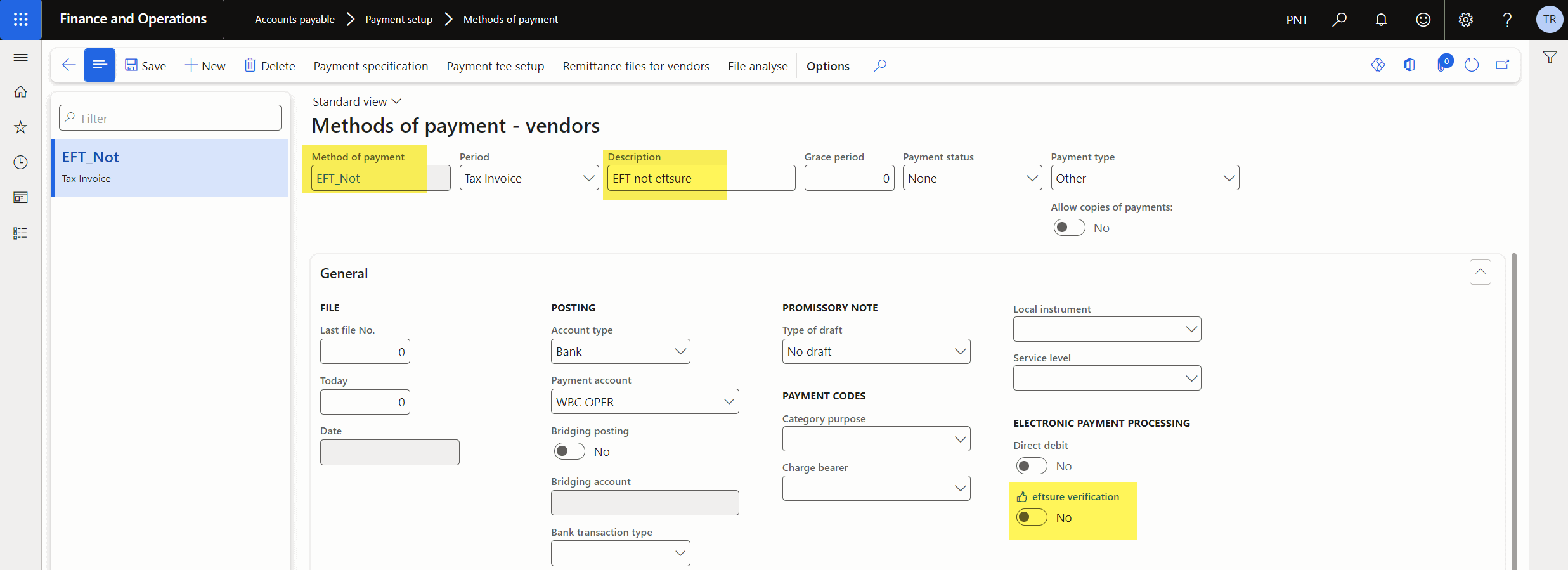Screen dimensions: 1568x570
Task: Click the New button
Action: pyautogui.click(x=205, y=66)
